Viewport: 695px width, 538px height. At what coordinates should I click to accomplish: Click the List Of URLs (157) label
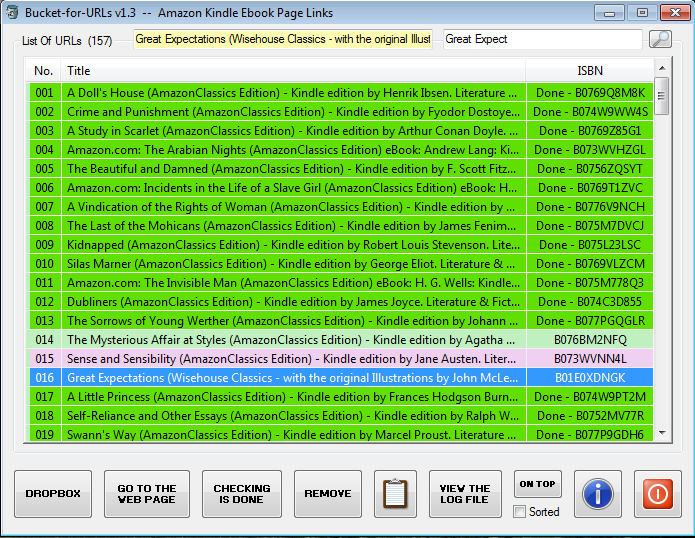pos(67,41)
